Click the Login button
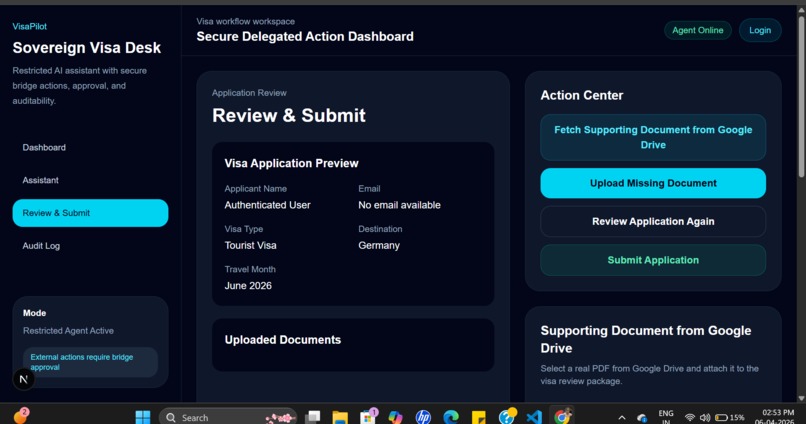 click(x=760, y=30)
